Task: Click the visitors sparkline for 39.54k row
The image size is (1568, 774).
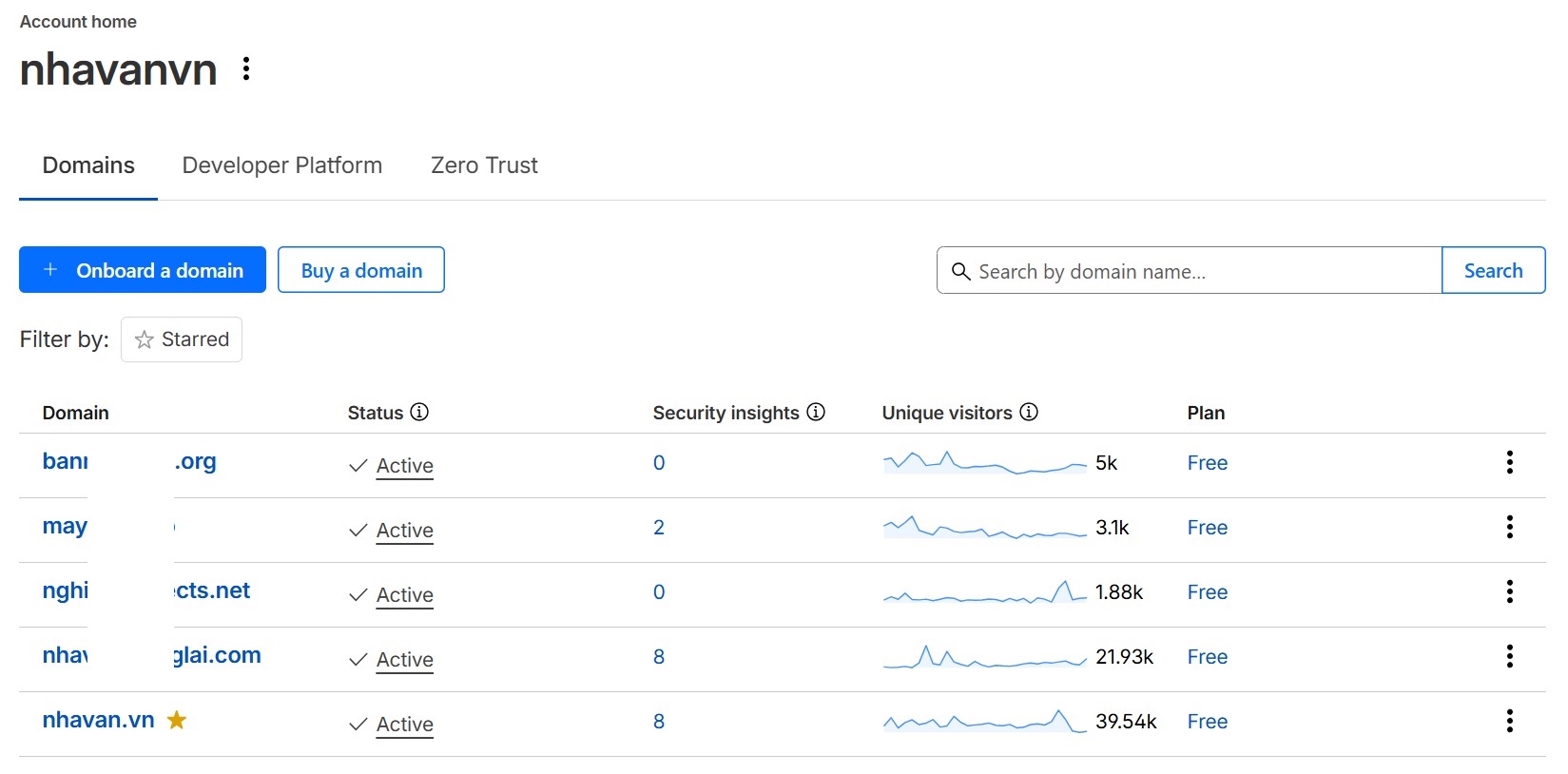Action: pyautogui.click(x=984, y=722)
